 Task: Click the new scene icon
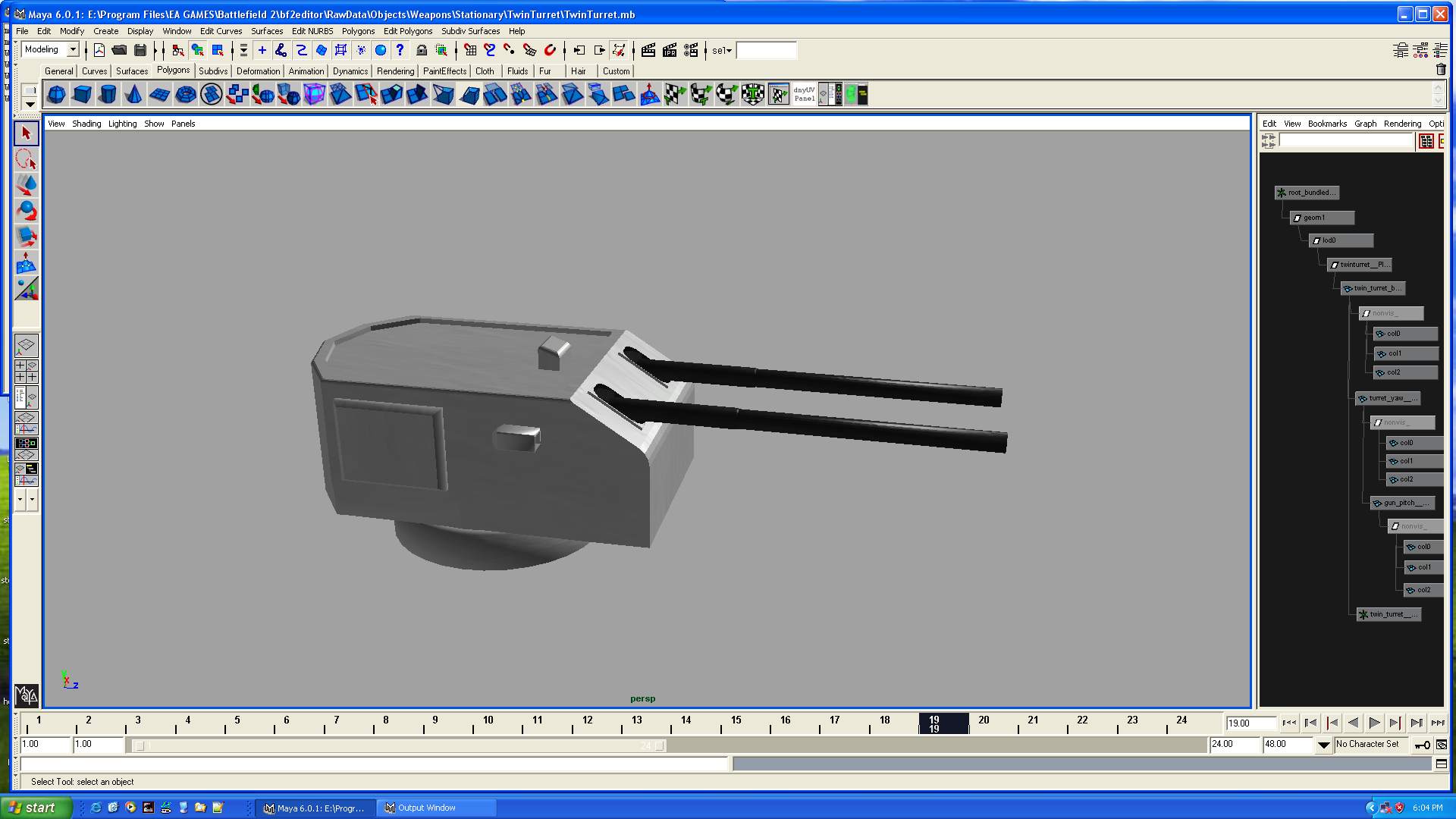(99, 50)
